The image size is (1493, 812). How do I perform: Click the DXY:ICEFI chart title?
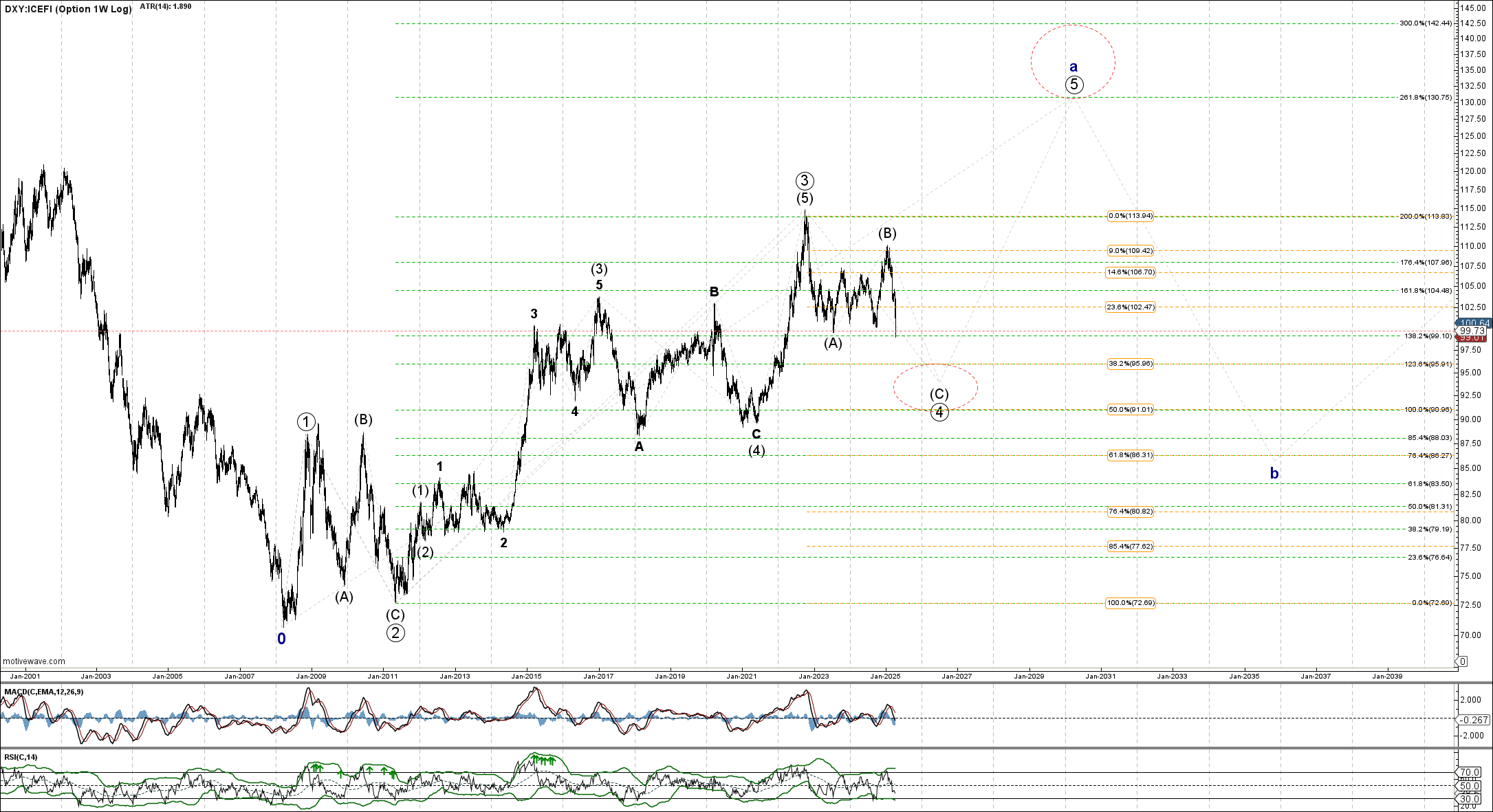(67, 9)
